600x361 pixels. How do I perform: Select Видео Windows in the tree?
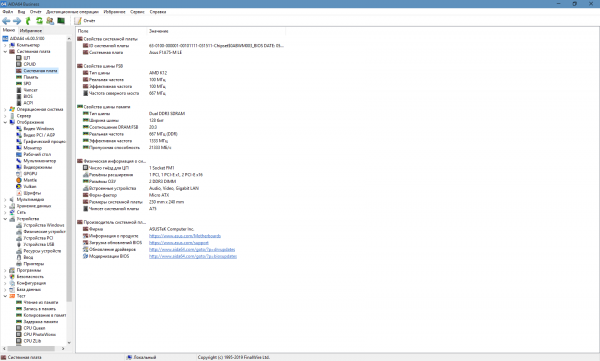[39, 129]
